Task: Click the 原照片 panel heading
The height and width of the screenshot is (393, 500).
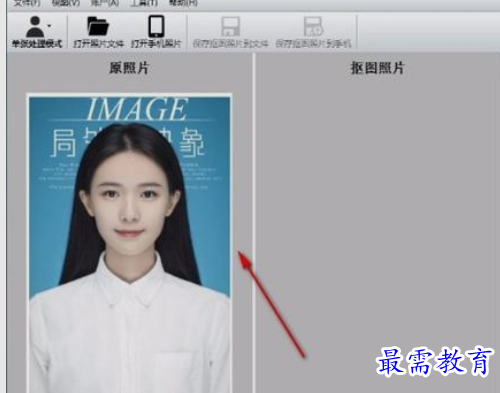Action: click(129, 68)
